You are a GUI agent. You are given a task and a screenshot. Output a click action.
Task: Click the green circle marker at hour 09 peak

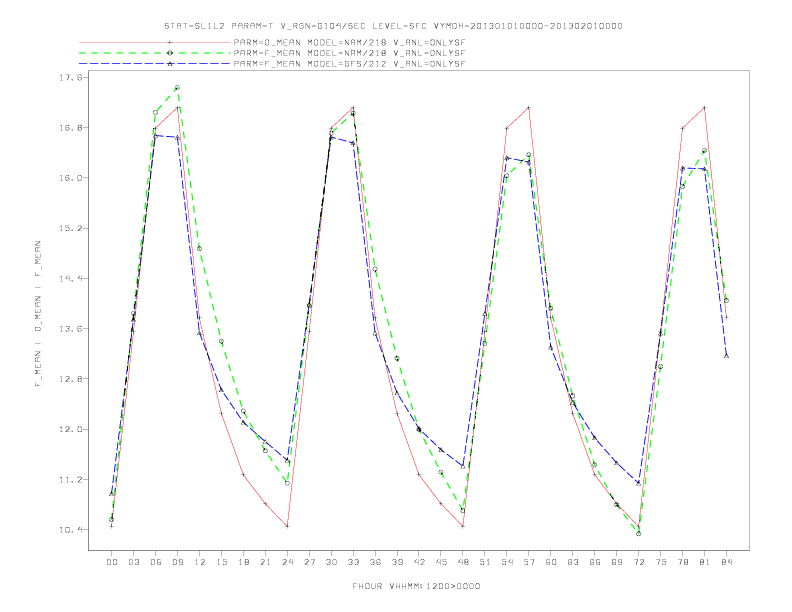[177, 87]
